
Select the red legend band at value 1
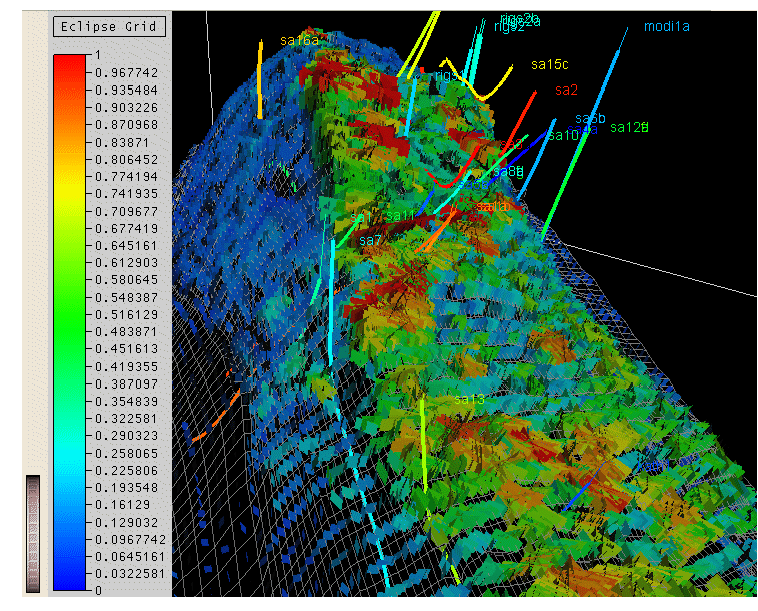(72, 56)
